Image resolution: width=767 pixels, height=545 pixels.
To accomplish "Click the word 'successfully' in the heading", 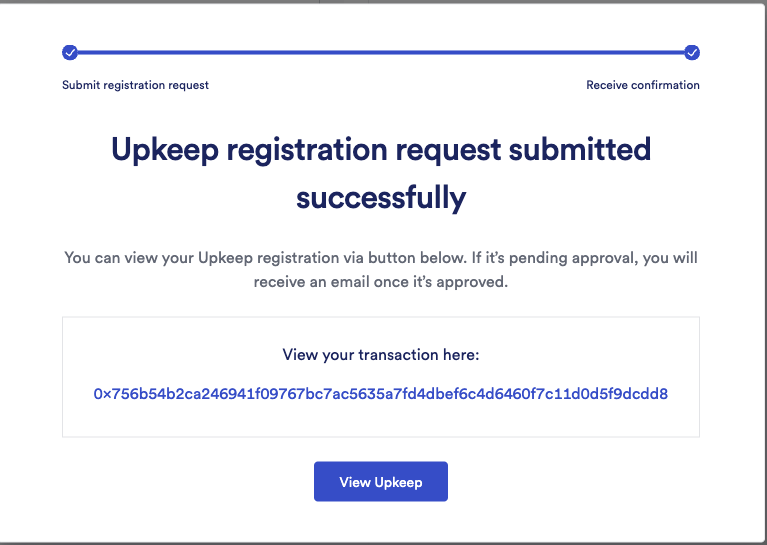I will [381, 199].
